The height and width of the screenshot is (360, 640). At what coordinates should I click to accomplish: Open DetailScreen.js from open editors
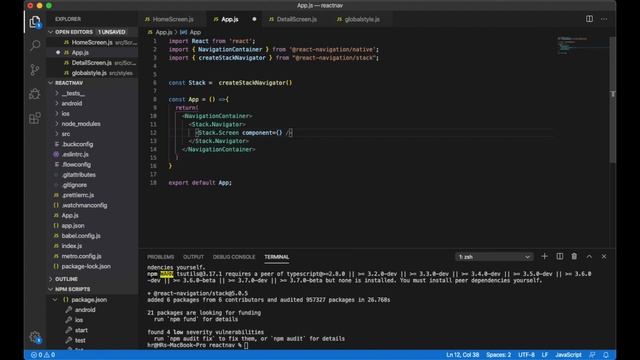[x=91, y=63]
